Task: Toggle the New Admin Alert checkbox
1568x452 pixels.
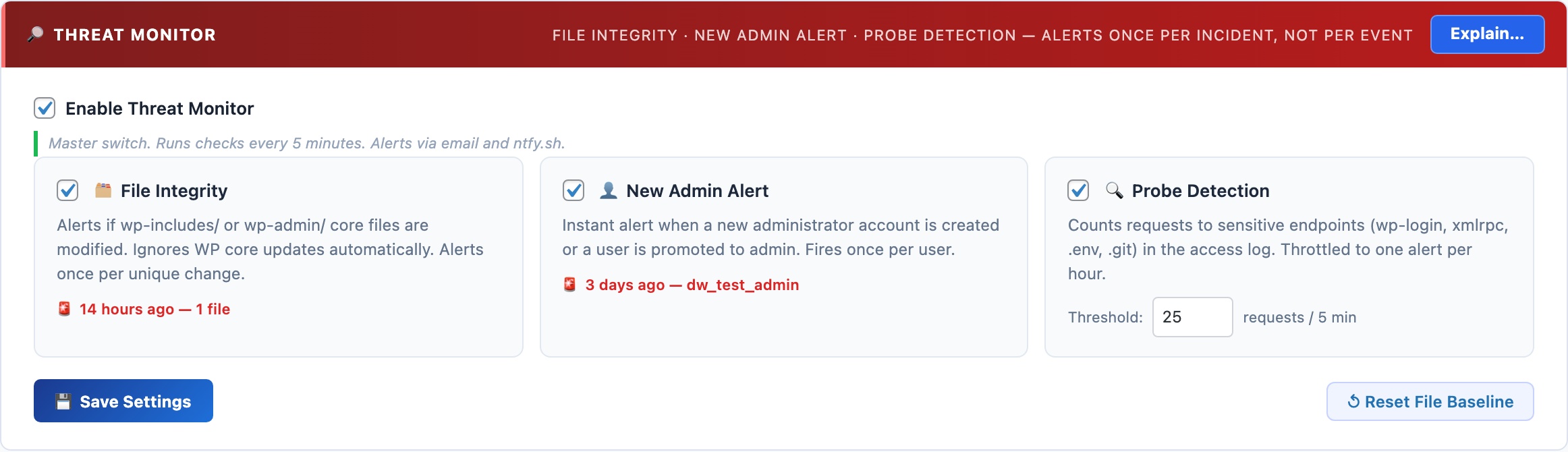Action: click(574, 191)
